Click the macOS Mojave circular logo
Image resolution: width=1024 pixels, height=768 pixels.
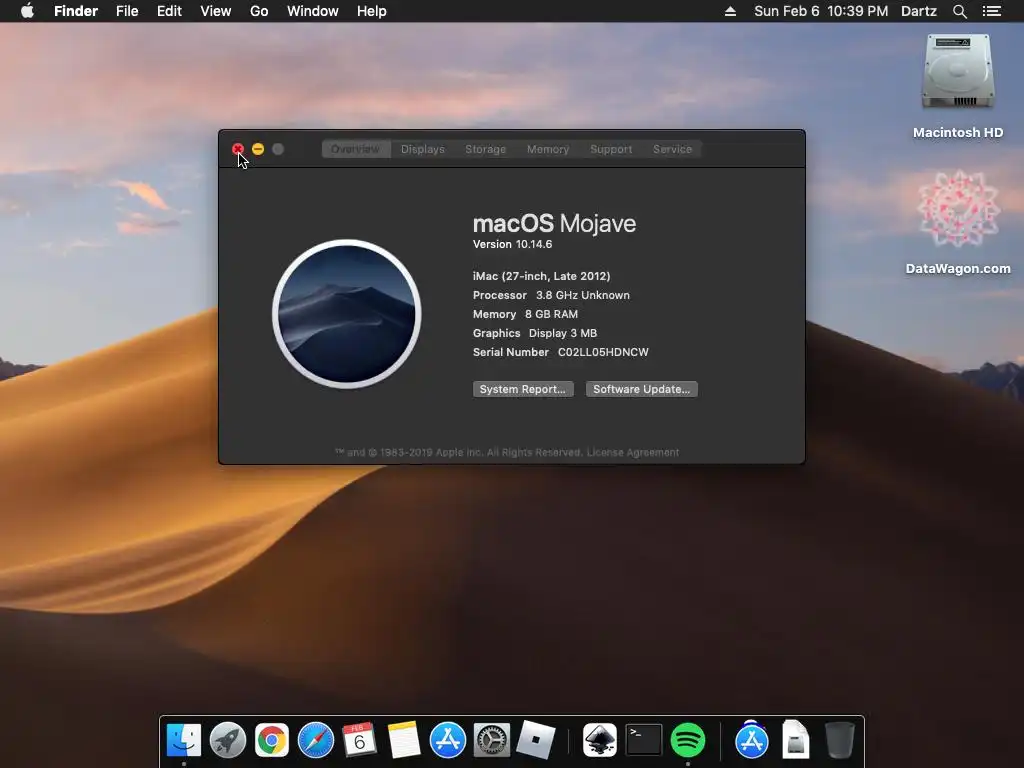click(x=347, y=313)
